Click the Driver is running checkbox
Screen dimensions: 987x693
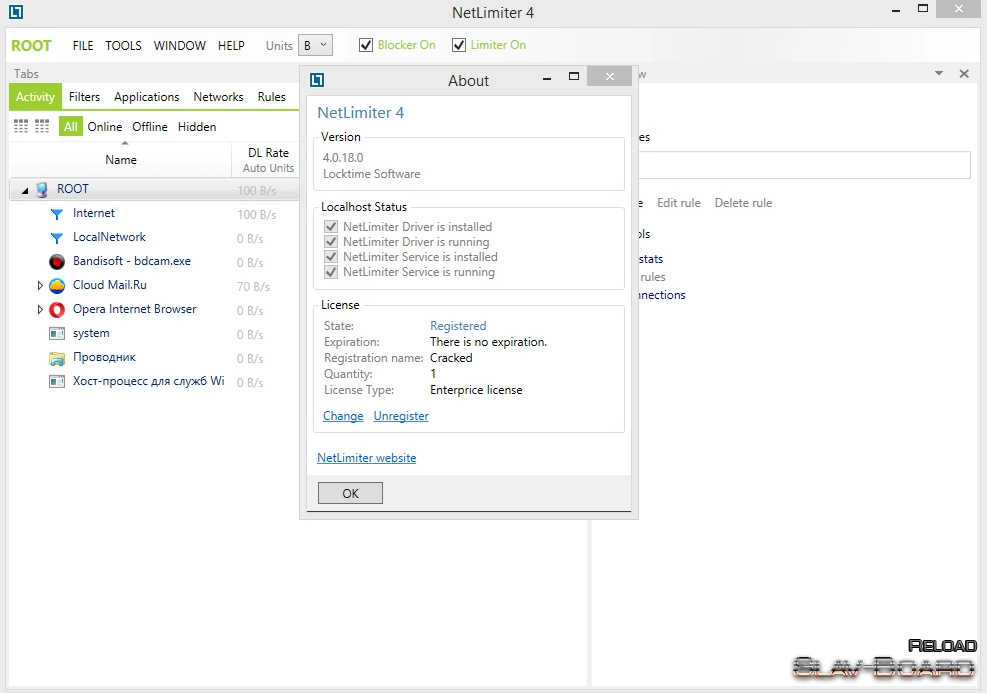tap(331, 242)
